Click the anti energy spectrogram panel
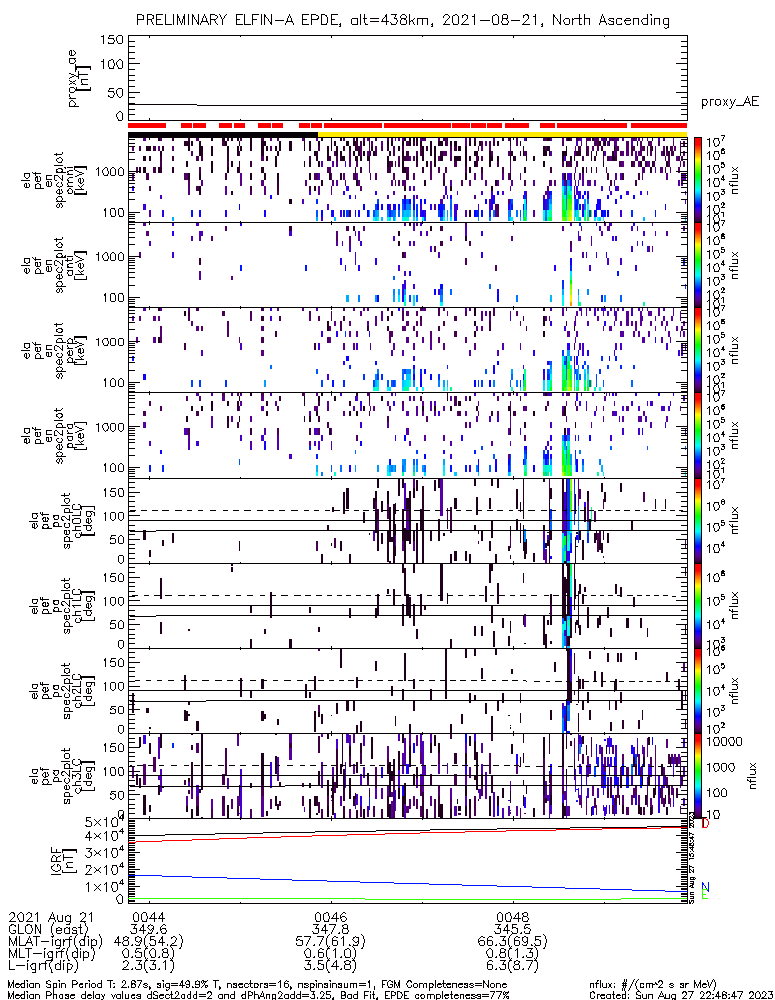The height and width of the screenshot is (1000, 775). point(408,265)
